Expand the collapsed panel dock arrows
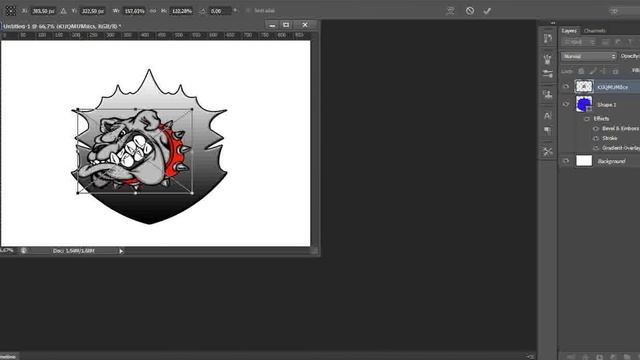 (x=553, y=23)
